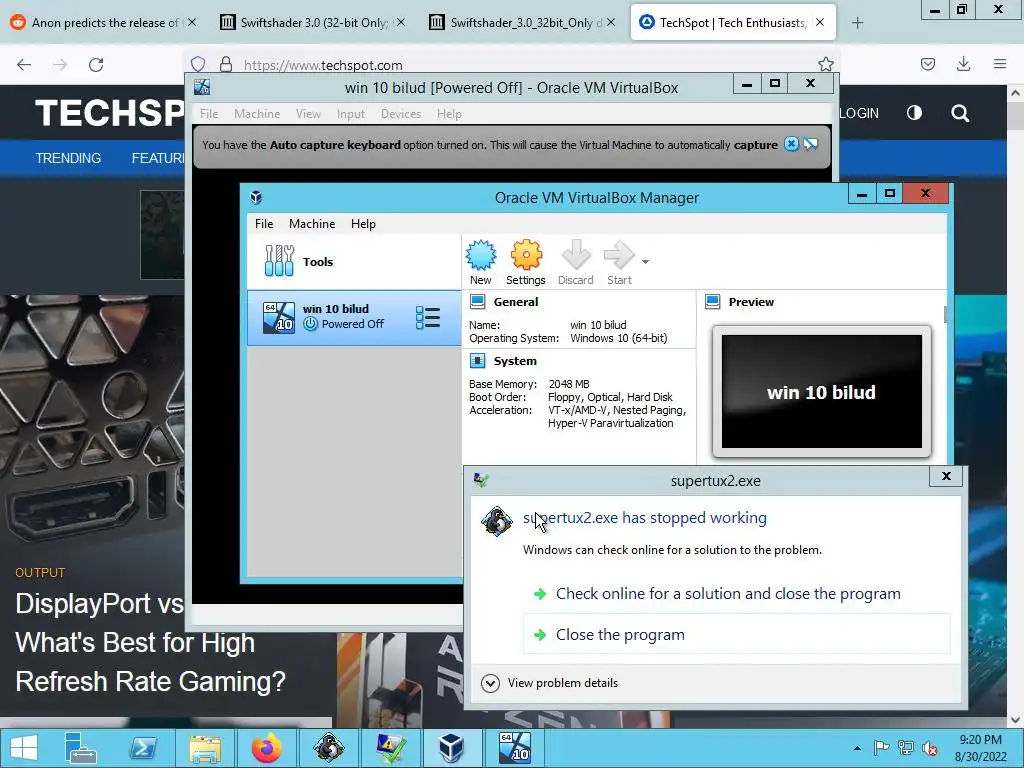Viewport: 1024px width, 768px height.
Task: Switch to Firefox on the taskbar
Action: 266,748
